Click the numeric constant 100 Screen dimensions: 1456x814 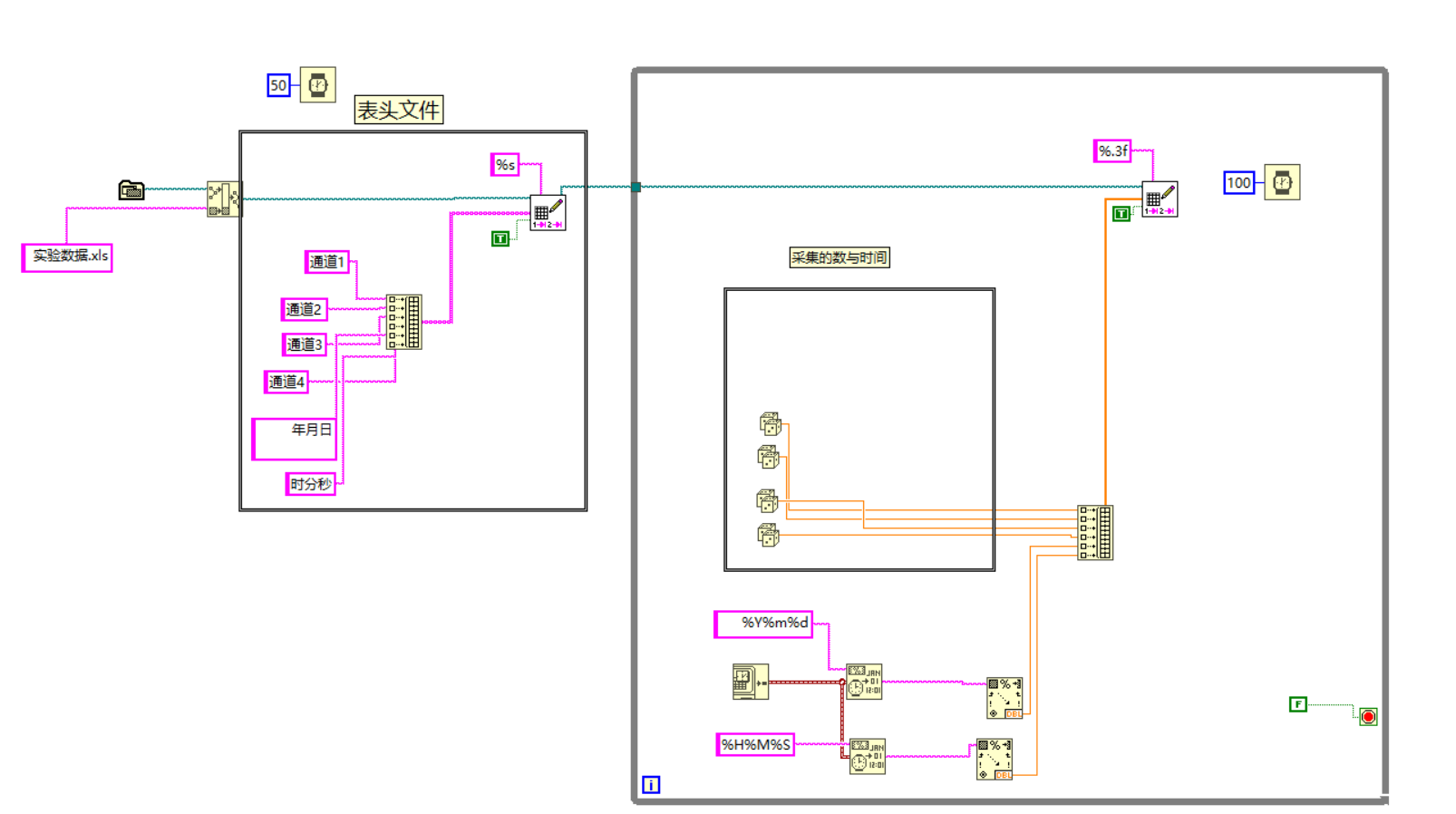[1238, 182]
